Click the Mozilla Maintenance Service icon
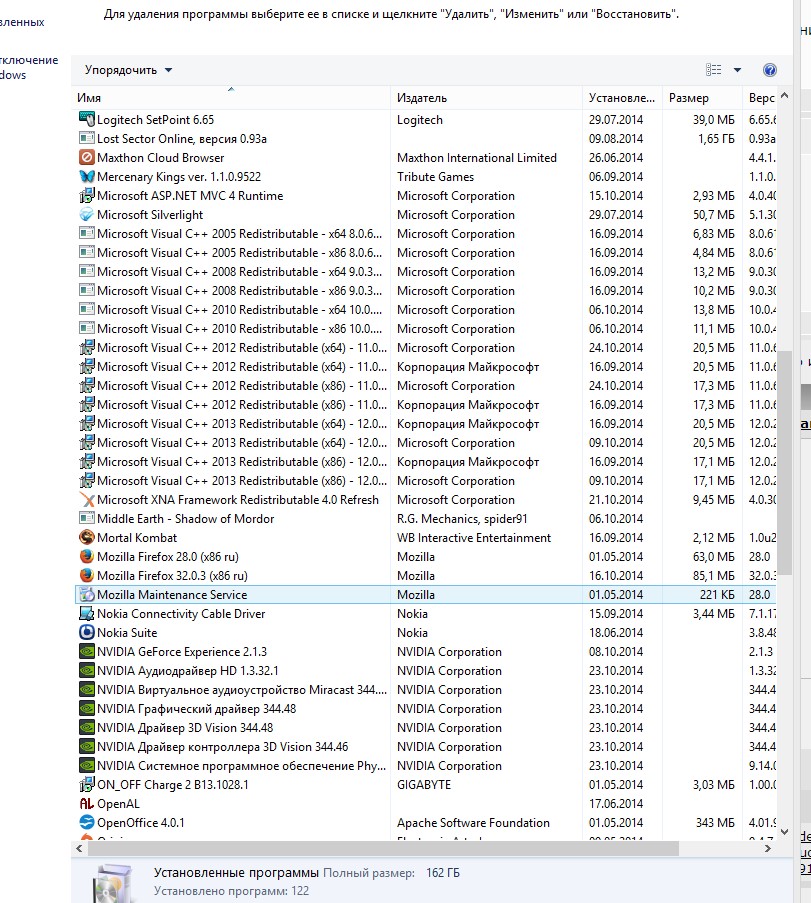Viewport: 811px width, 903px height. pos(86,594)
